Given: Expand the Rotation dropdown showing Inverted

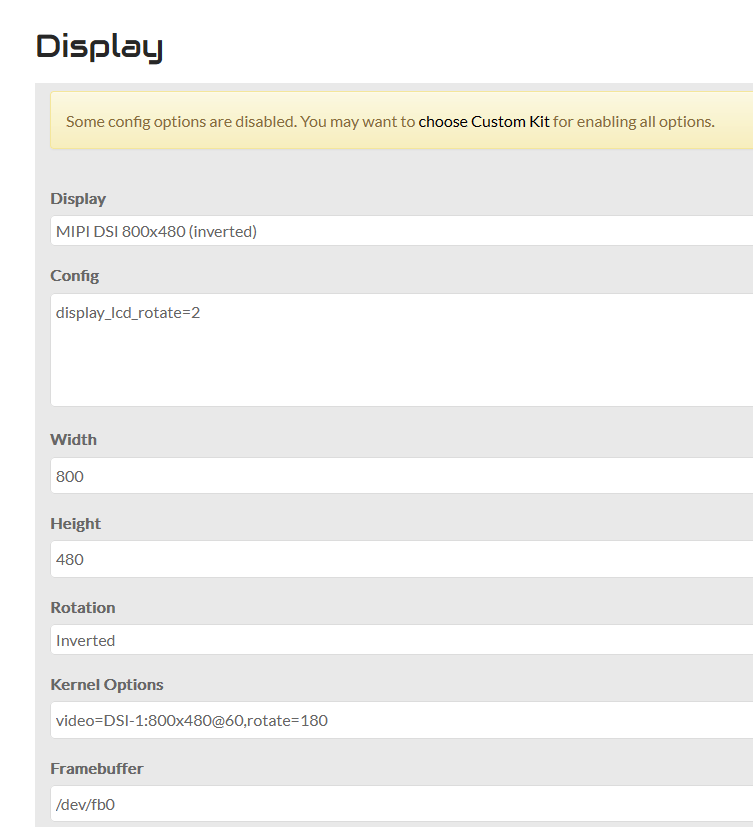Looking at the screenshot, I should coord(400,640).
